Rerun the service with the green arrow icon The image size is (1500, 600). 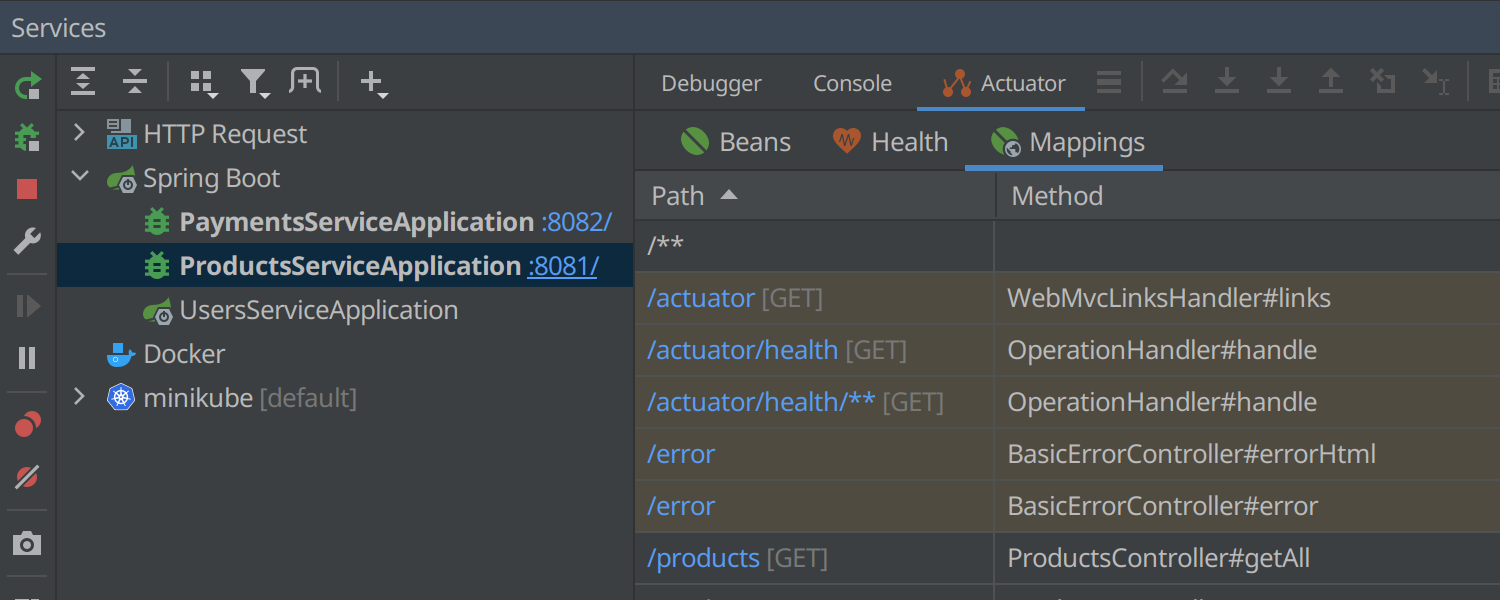(x=27, y=86)
